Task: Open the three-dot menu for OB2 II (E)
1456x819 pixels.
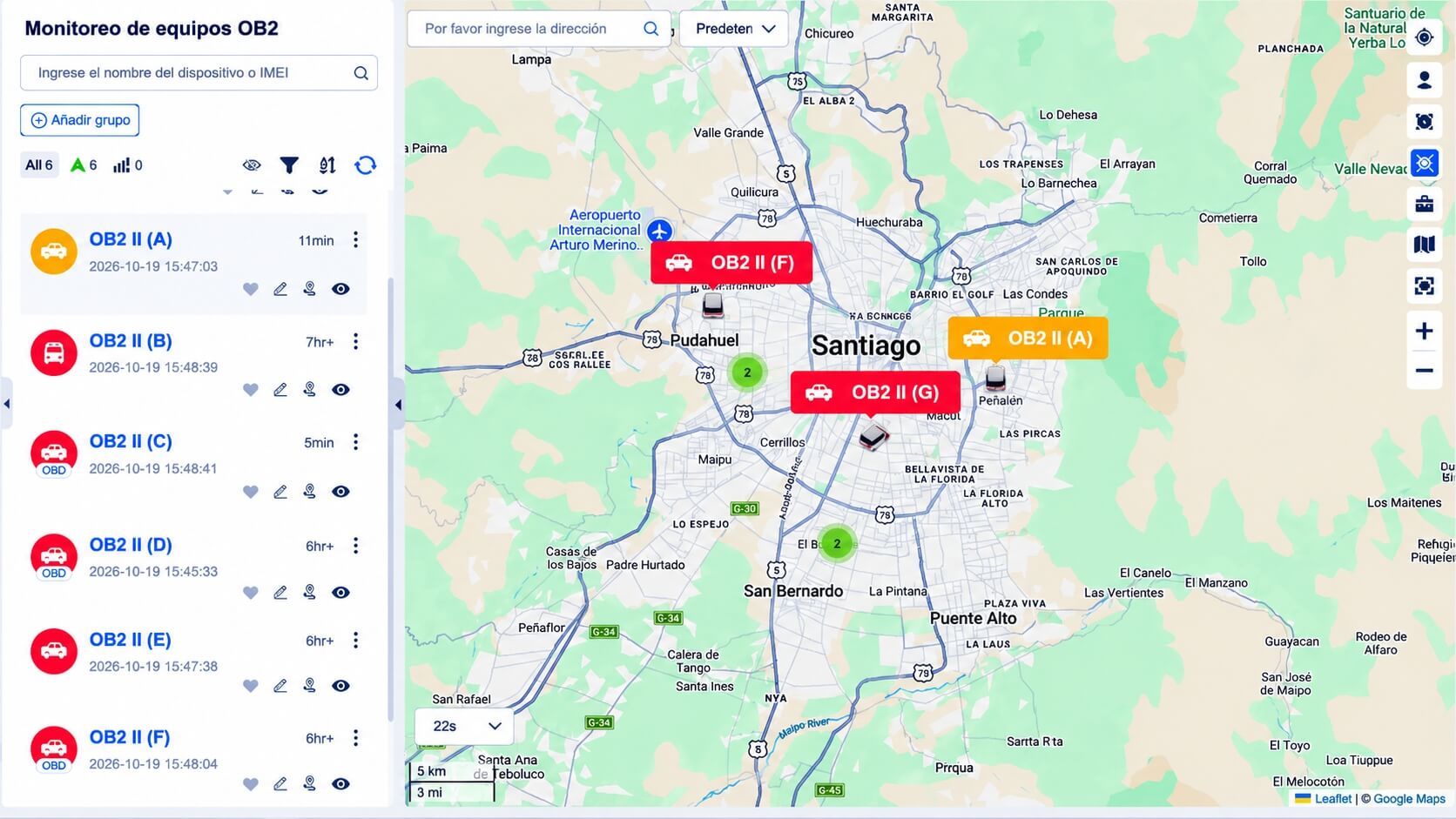Action: (355, 641)
